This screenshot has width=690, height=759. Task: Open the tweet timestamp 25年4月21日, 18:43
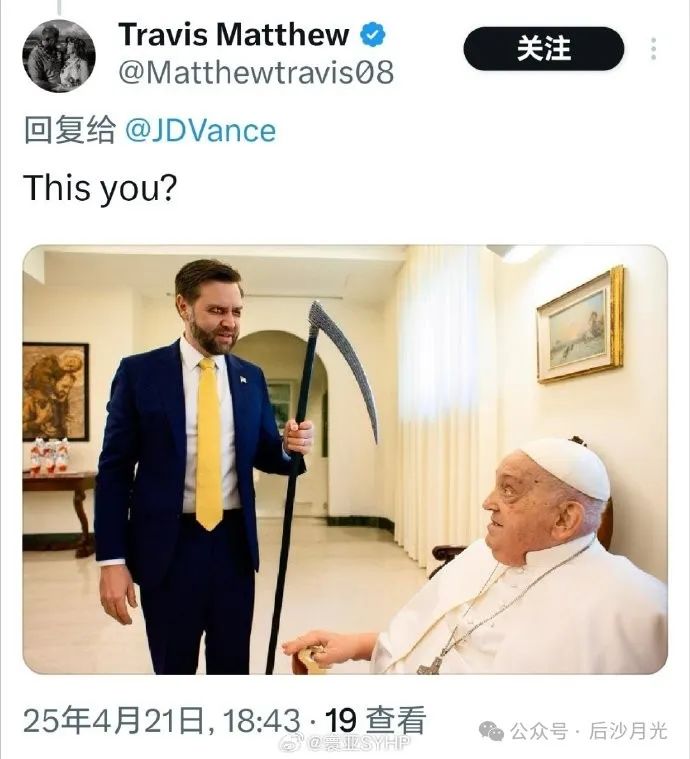coord(162,721)
